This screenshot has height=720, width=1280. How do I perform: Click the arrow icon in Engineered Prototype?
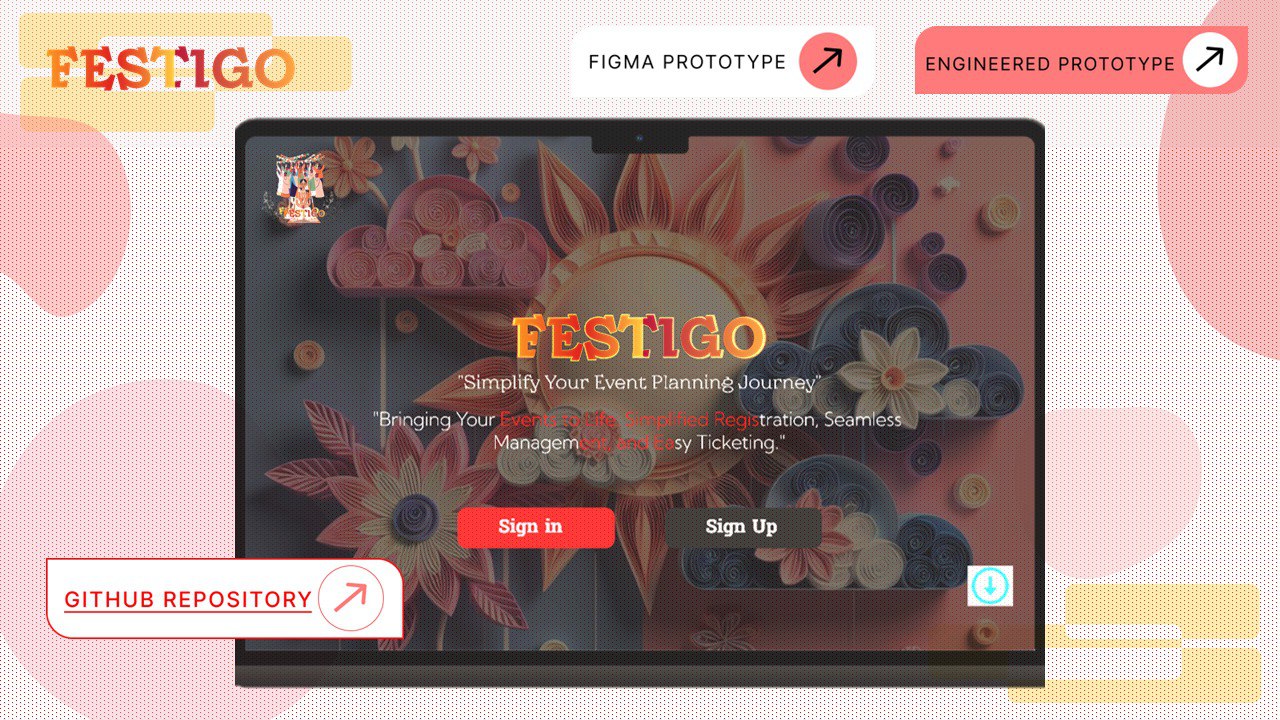tap(1210, 61)
